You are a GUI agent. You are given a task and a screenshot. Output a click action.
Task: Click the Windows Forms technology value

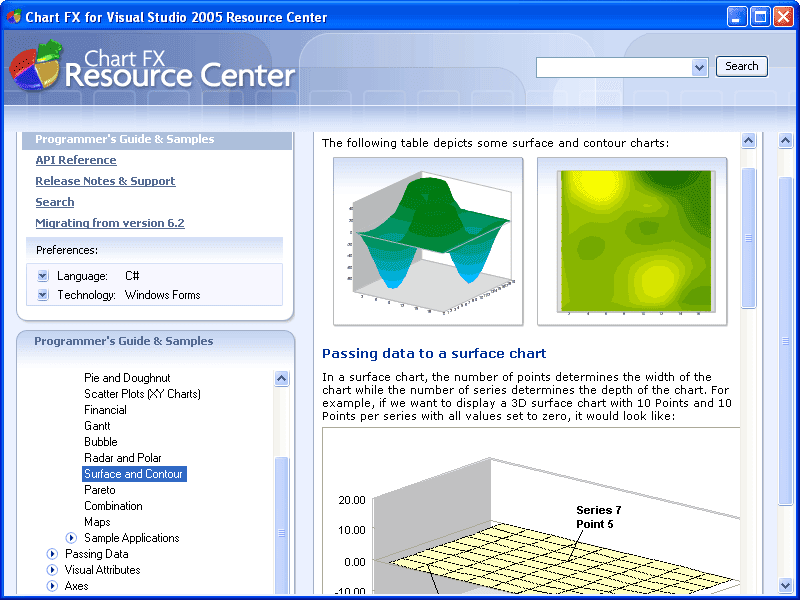162,295
